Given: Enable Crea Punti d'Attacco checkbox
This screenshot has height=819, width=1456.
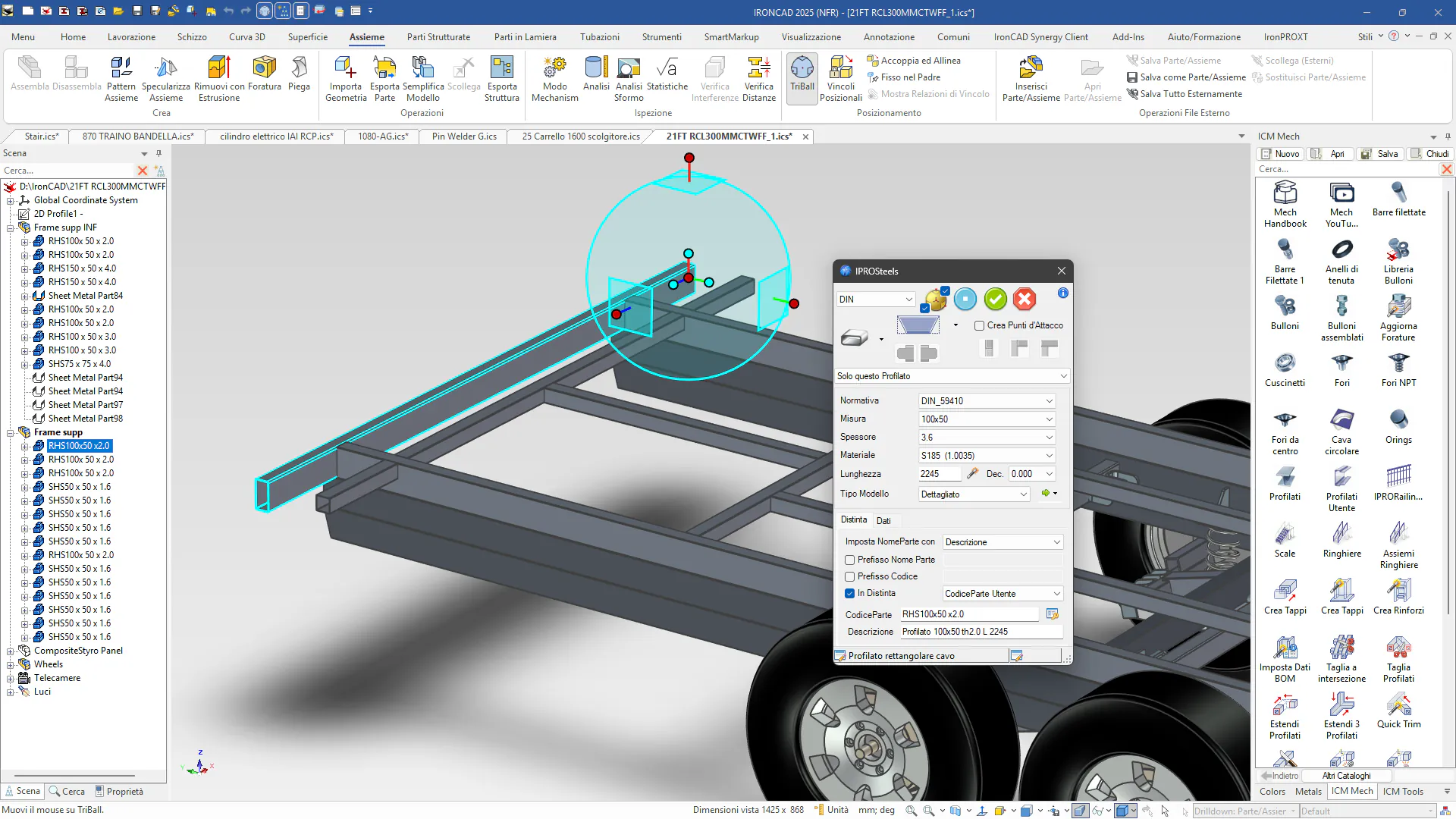Looking at the screenshot, I should point(979,325).
